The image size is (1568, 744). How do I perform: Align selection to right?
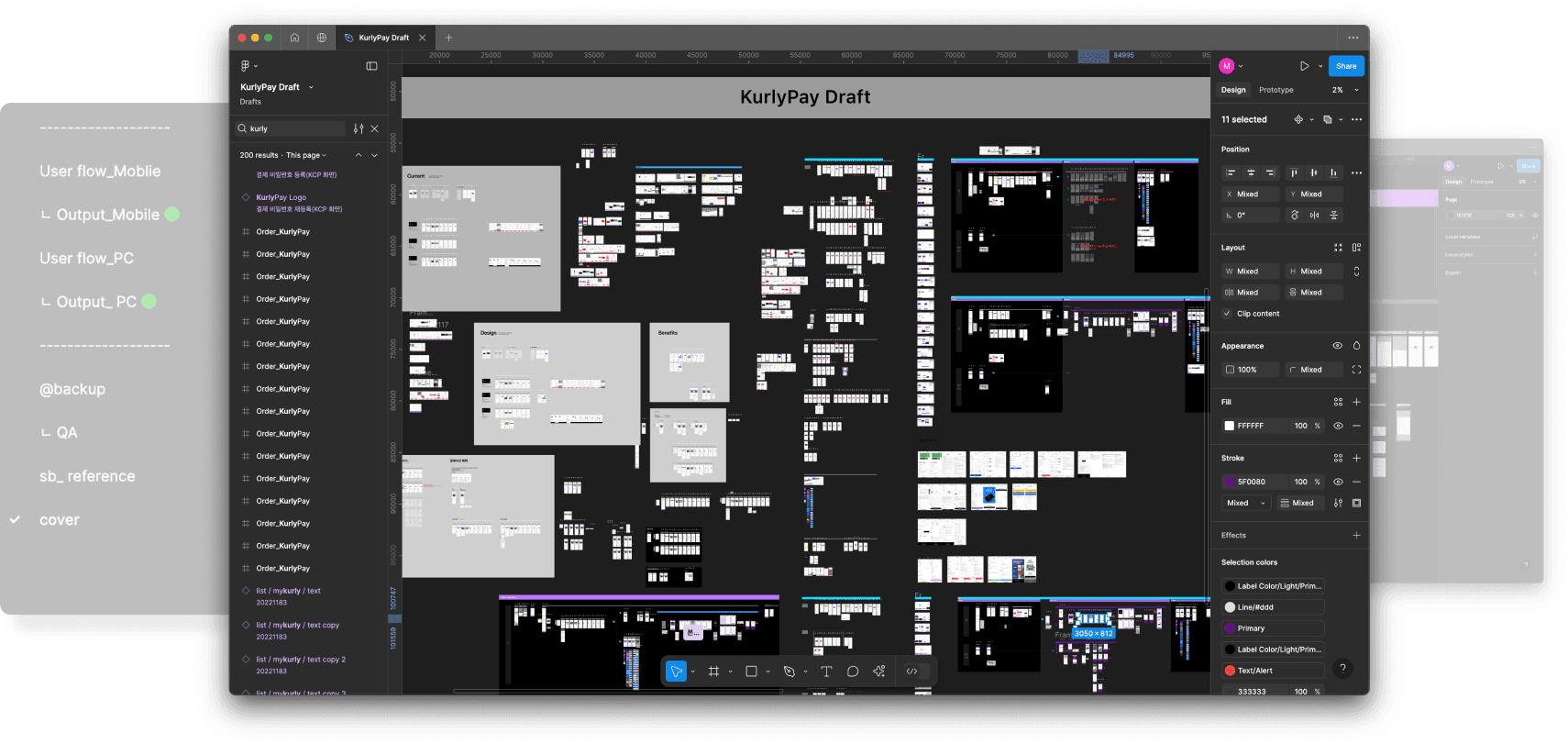(1270, 172)
